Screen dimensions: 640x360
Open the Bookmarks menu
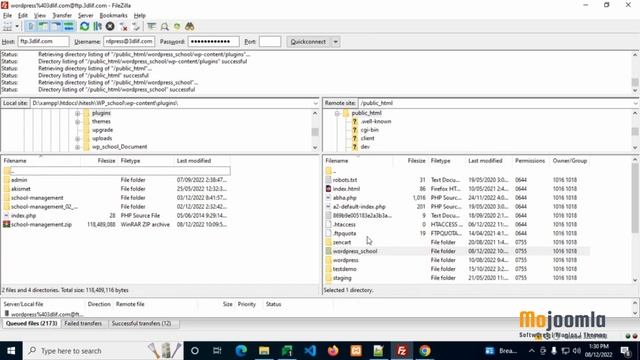[113, 15]
